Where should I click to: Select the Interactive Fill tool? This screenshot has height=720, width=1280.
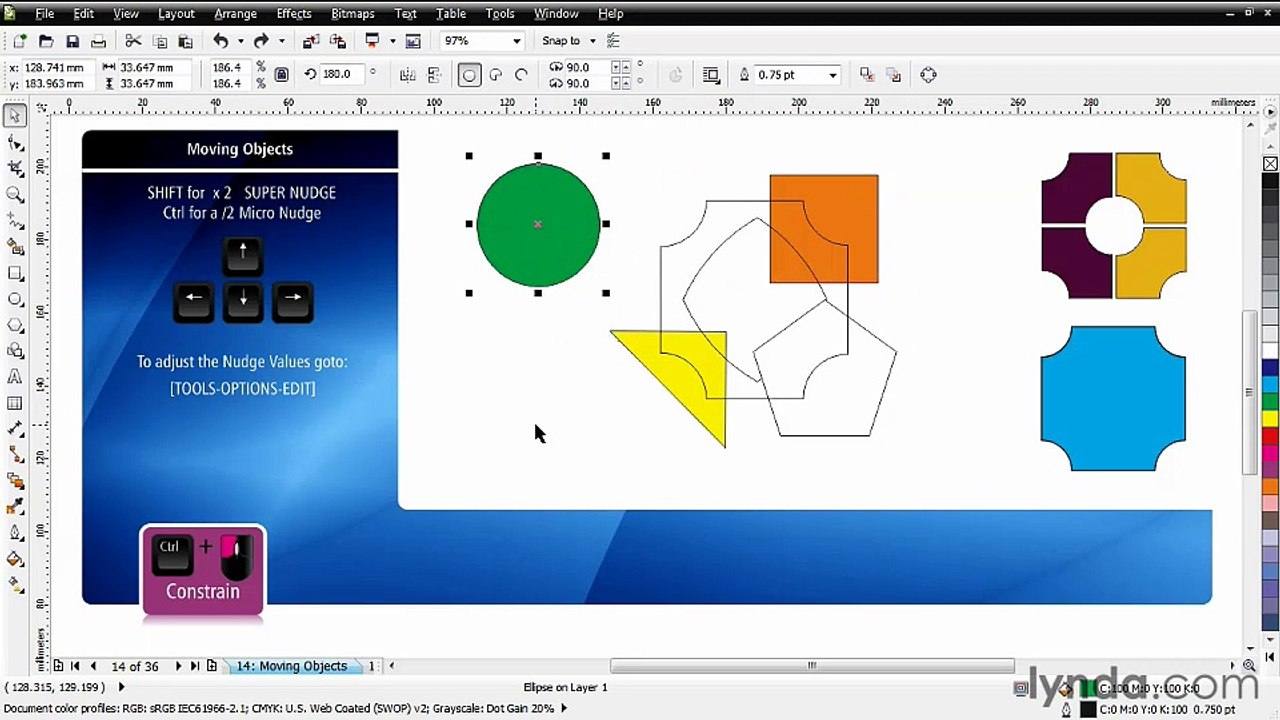[x=15, y=585]
